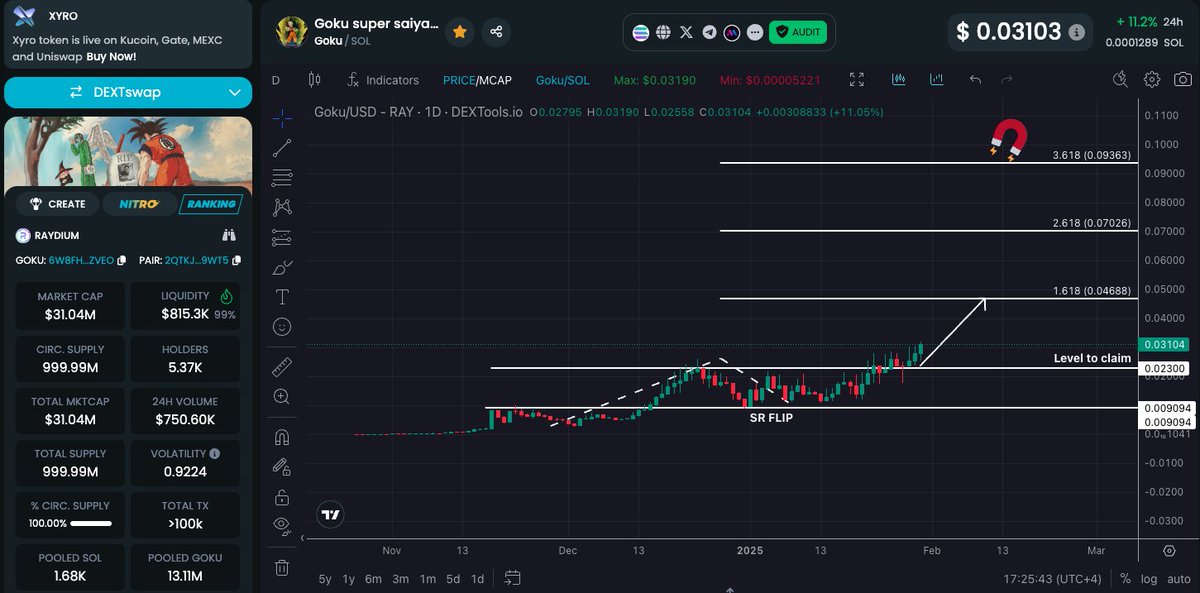1200x593 pixels.
Task: Switch the chart to MCAP view
Action: pyautogui.click(x=494, y=80)
